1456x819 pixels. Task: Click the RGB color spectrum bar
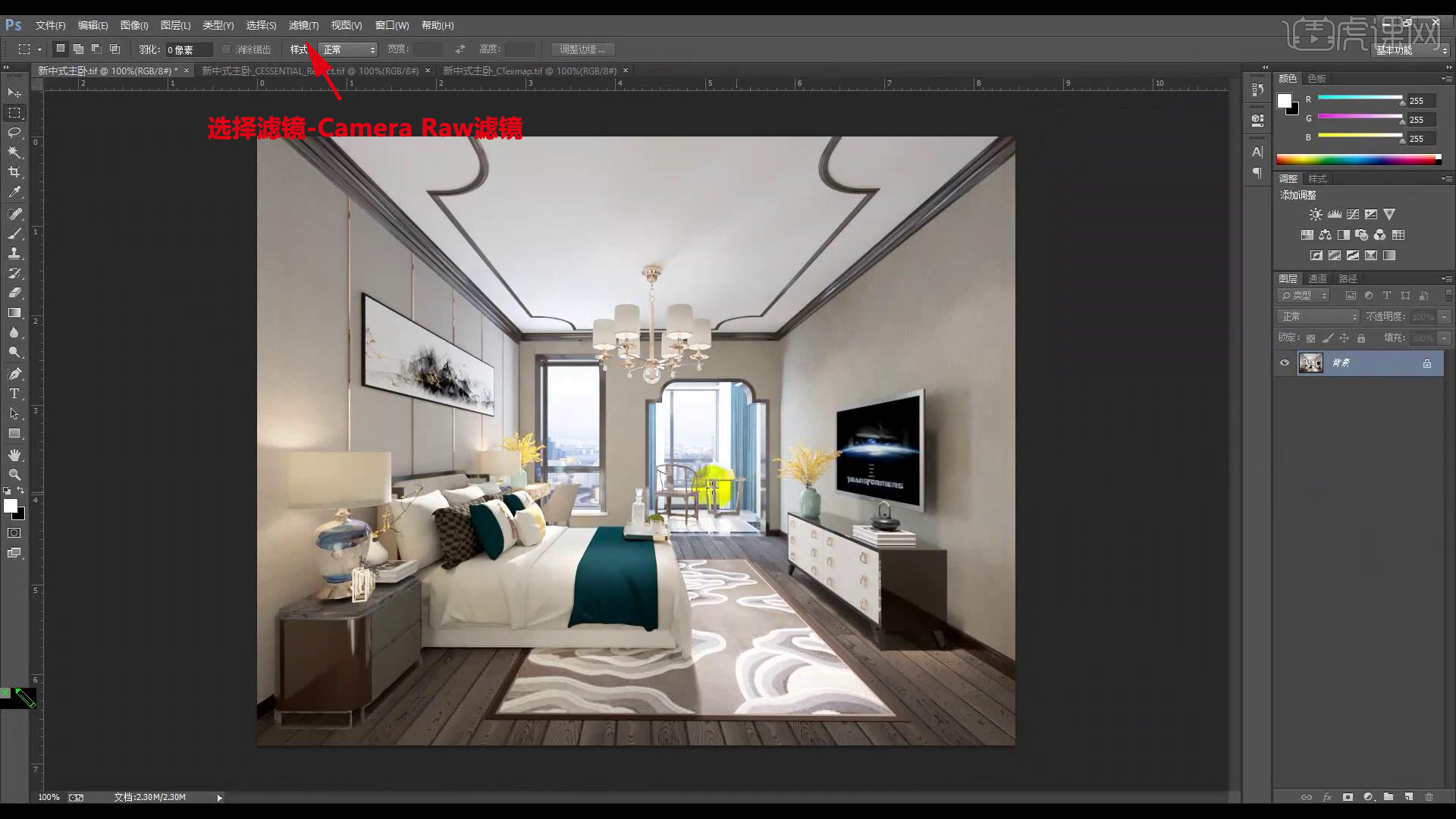(x=1357, y=159)
